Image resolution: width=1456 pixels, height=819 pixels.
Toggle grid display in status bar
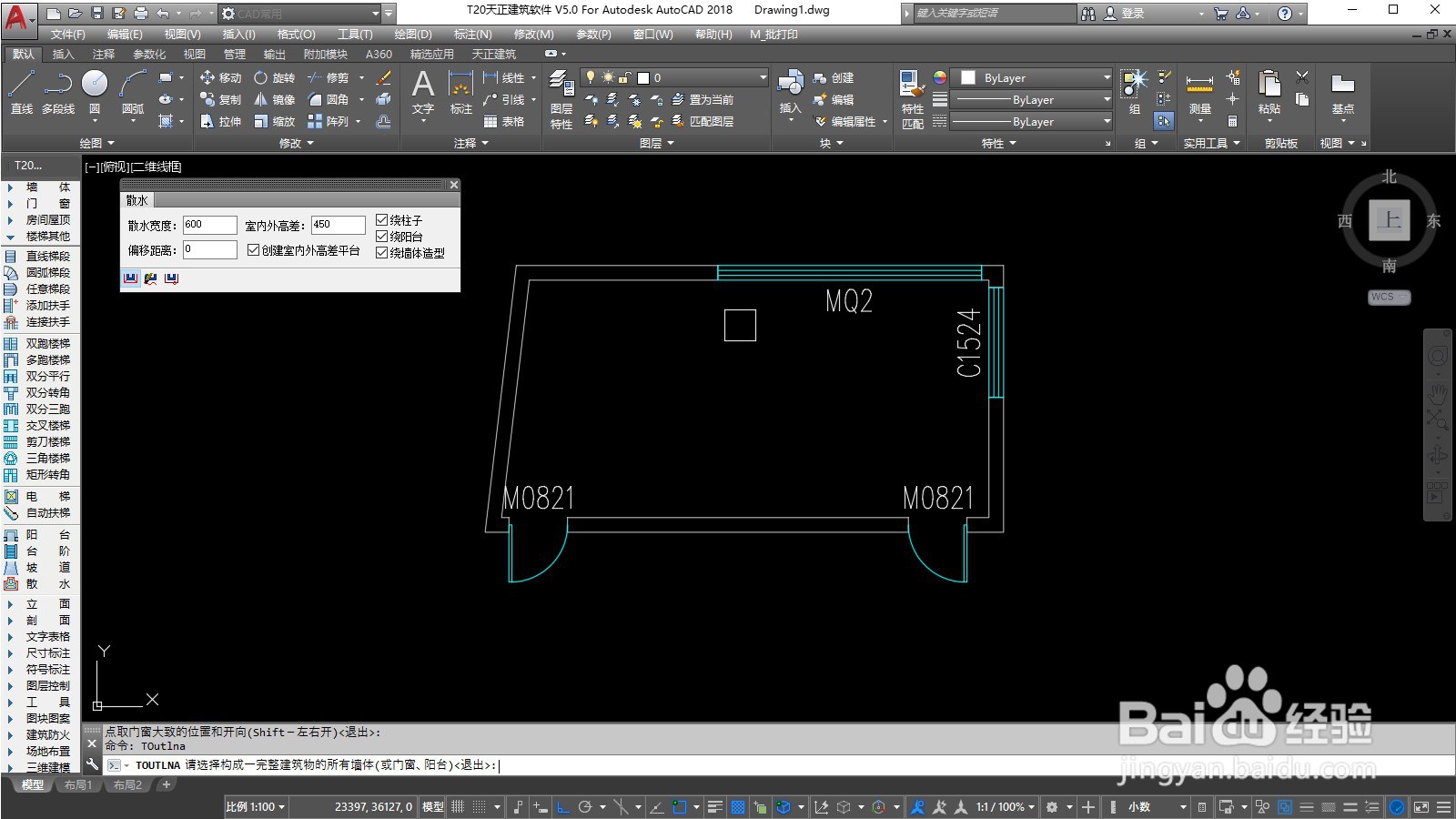coord(458,806)
